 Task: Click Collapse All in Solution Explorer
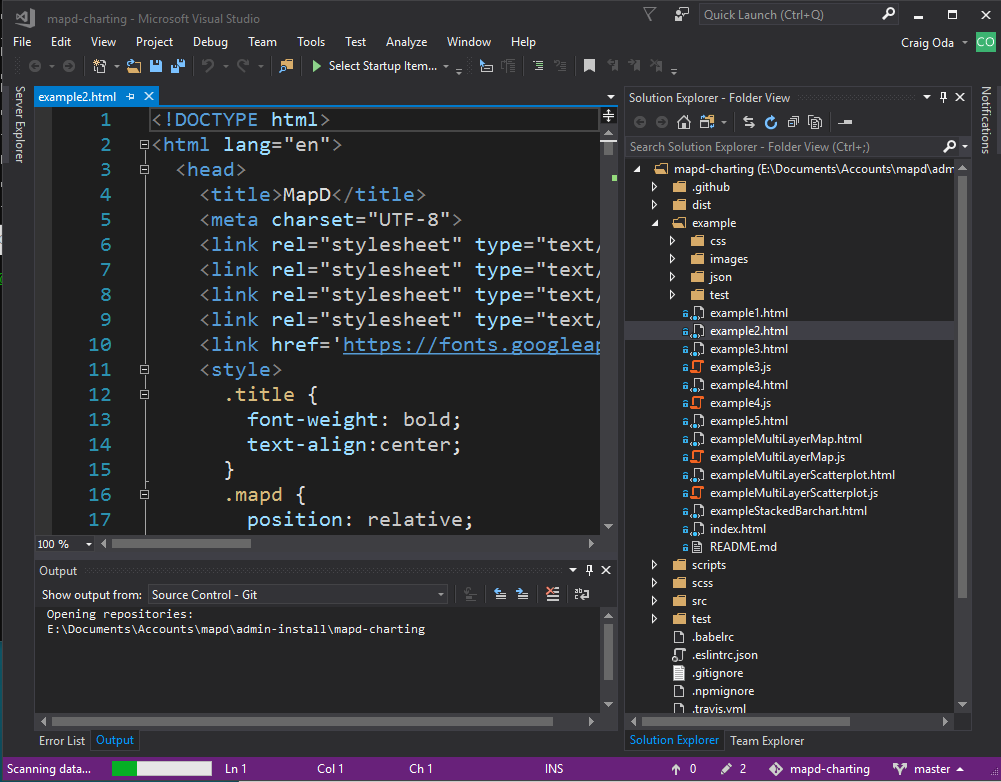tap(793, 122)
